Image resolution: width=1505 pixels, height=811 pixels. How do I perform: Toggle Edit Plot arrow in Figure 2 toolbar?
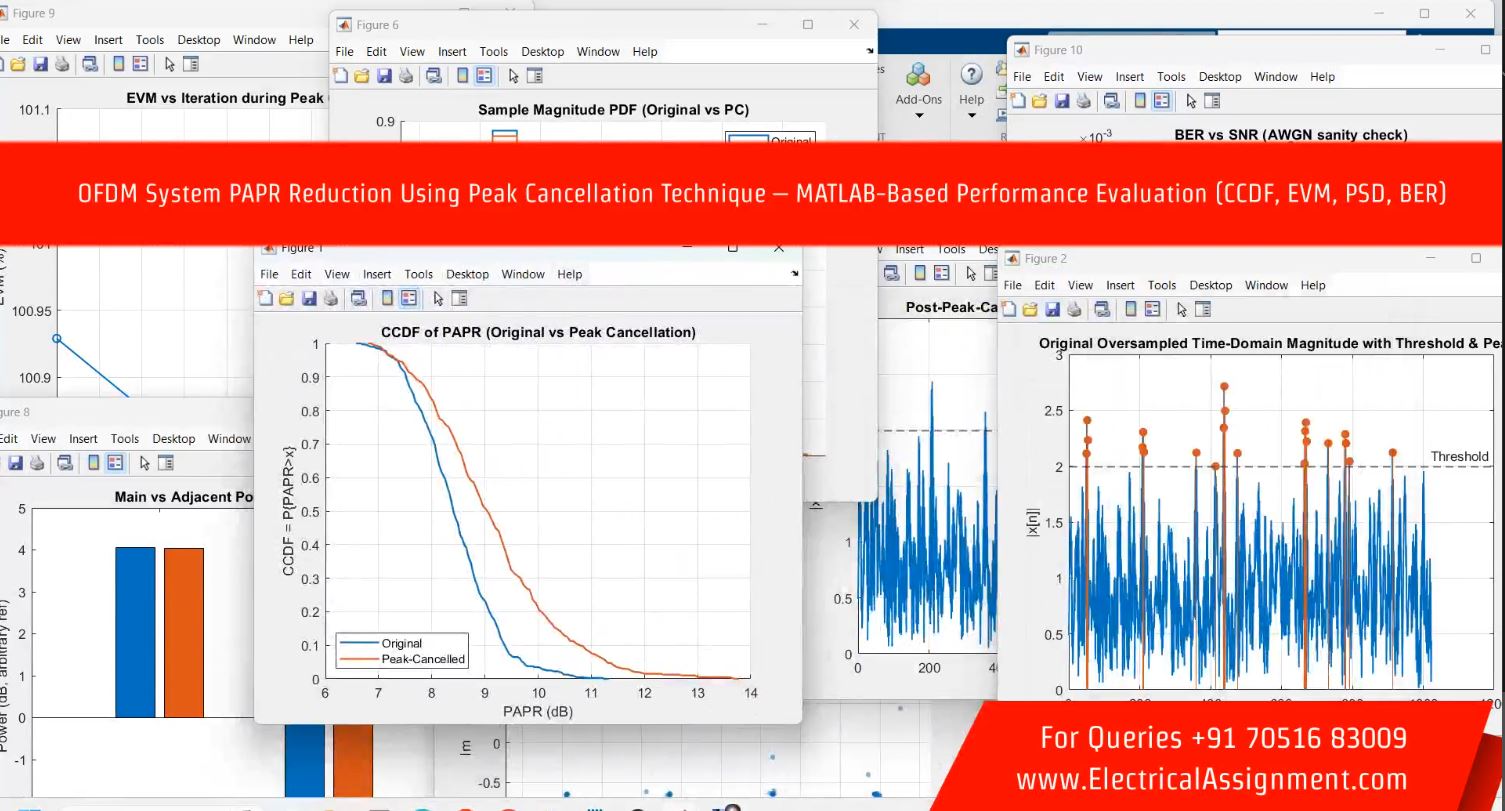[x=1179, y=310]
